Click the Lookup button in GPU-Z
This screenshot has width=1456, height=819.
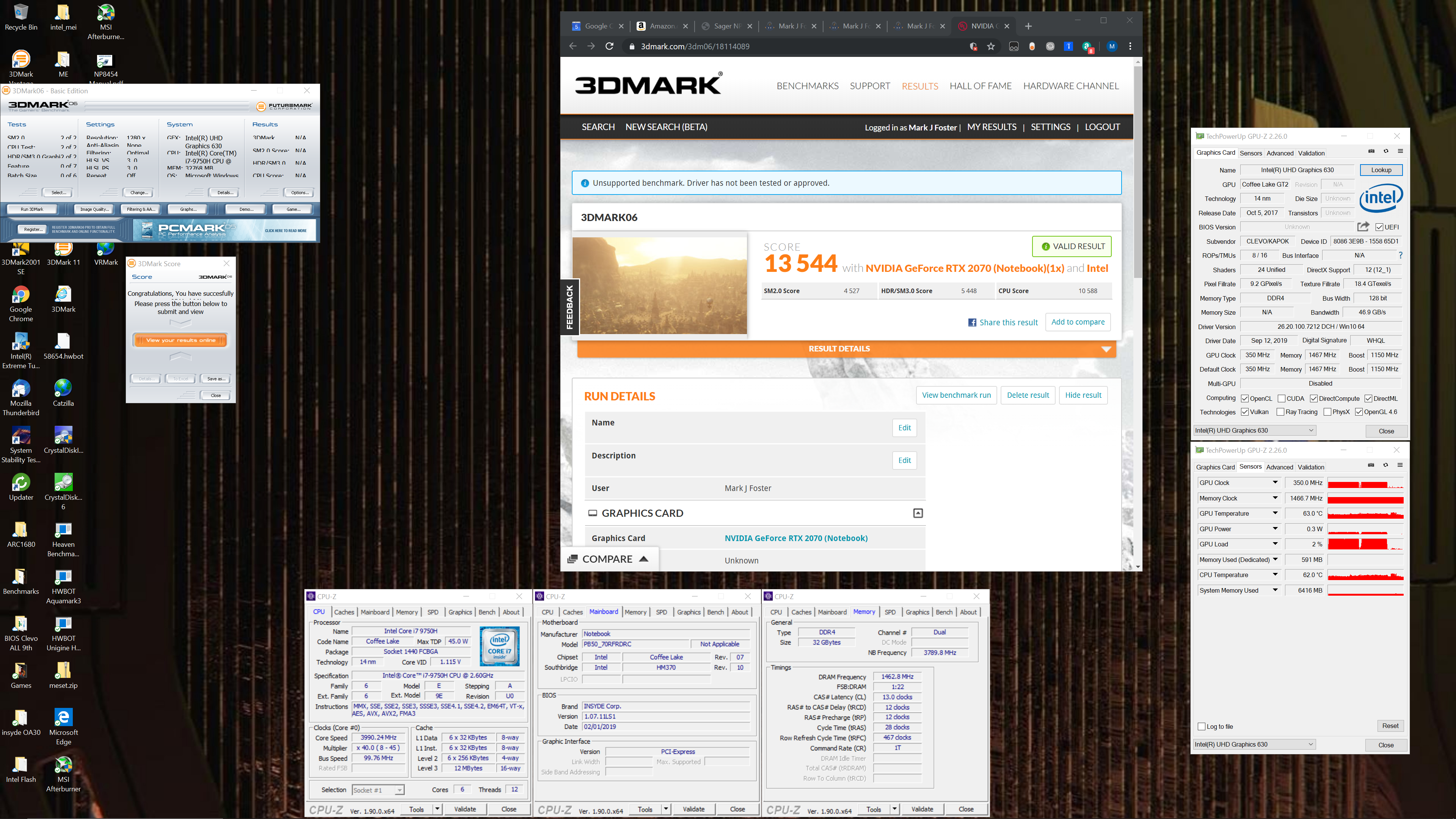point(1381,170)
